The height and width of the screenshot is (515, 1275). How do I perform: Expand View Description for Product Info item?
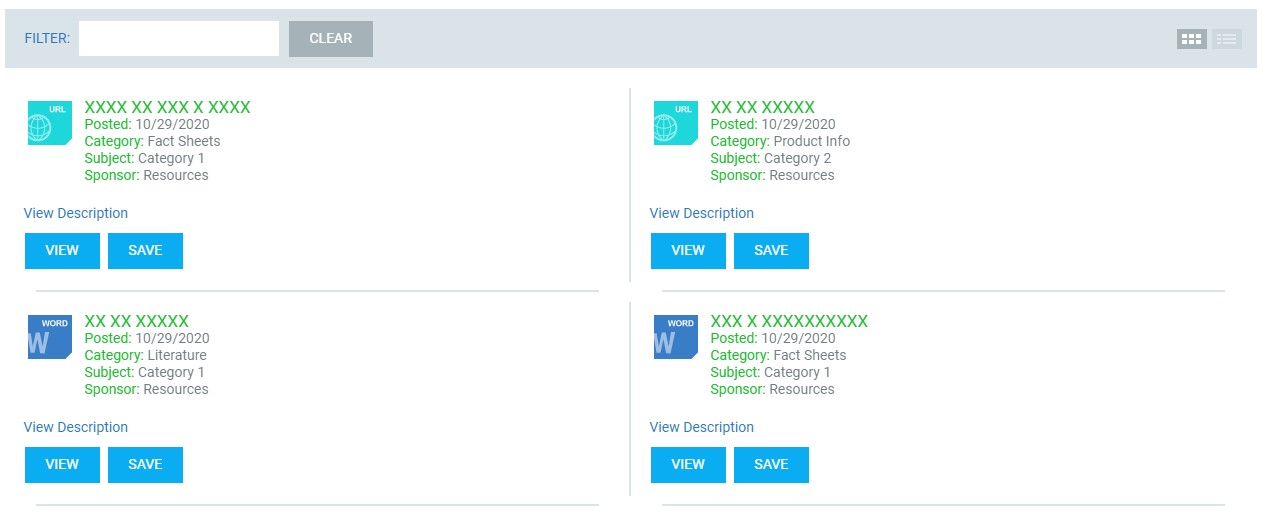pyautogui.click(x=702, y=213)
